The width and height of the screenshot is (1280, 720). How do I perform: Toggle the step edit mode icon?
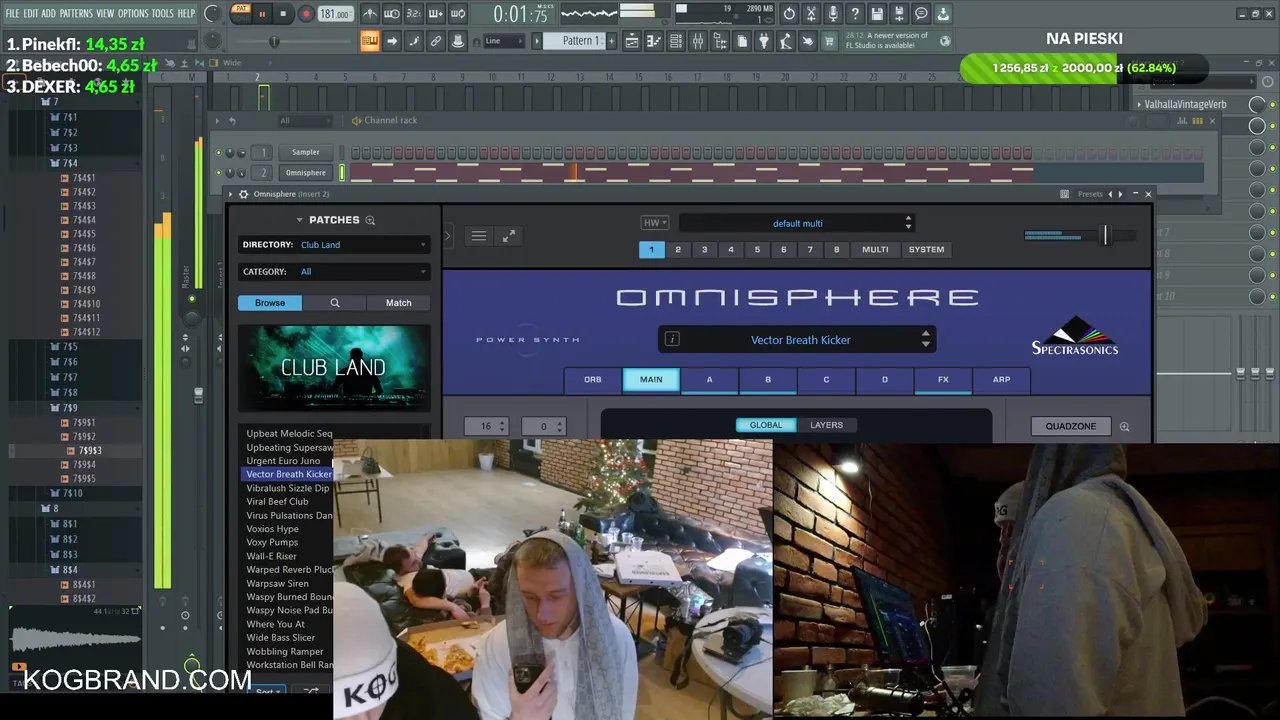(x=414, y=41)
